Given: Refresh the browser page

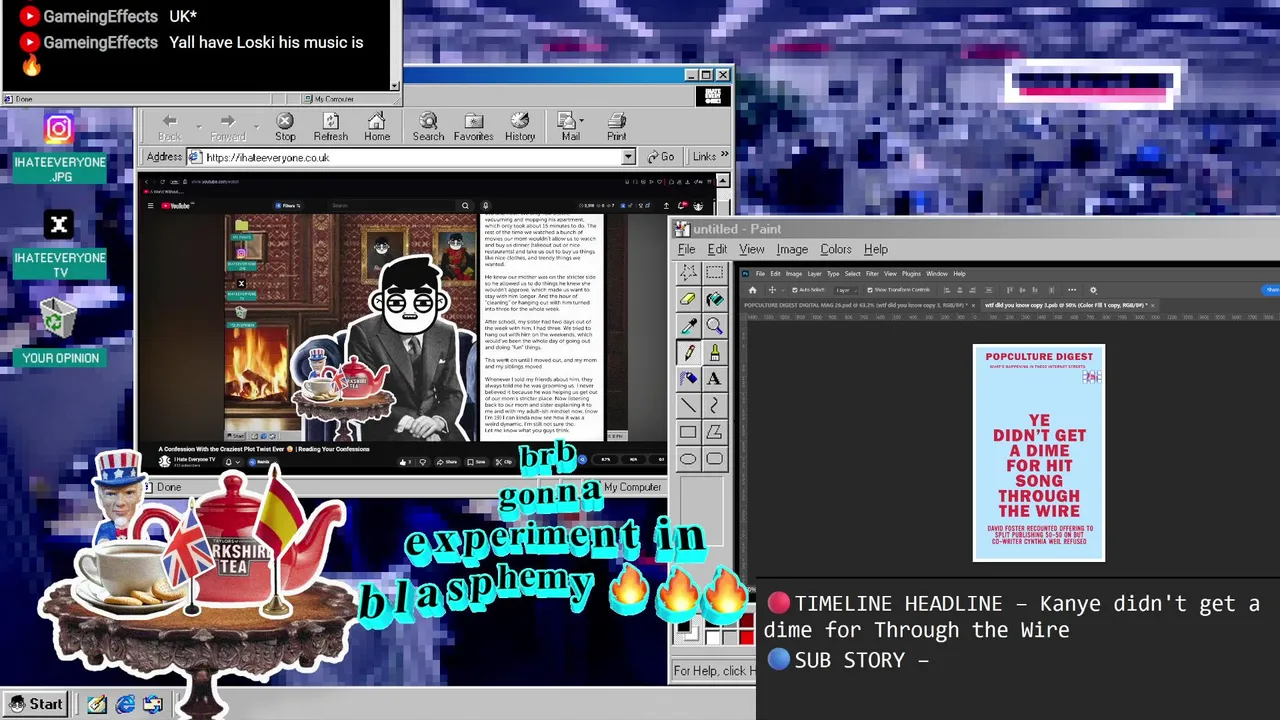Looking at the screenshot, I should (330, 127).
